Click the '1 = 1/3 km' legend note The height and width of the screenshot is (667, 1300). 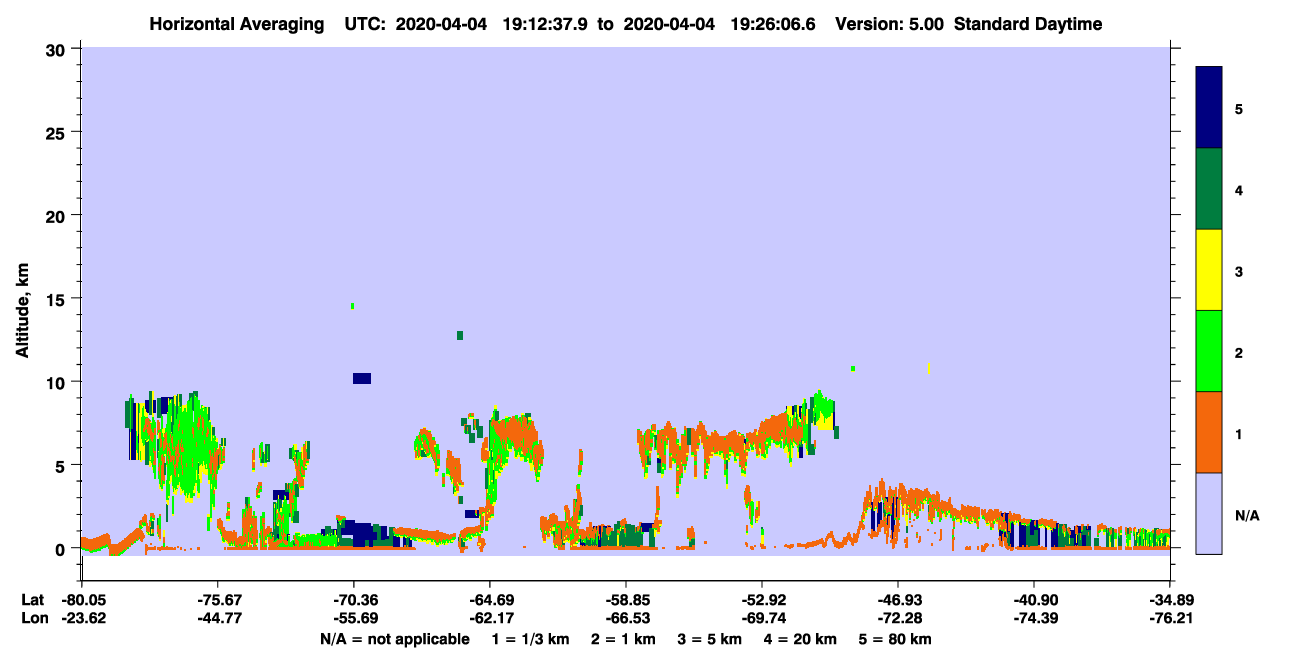529,639
